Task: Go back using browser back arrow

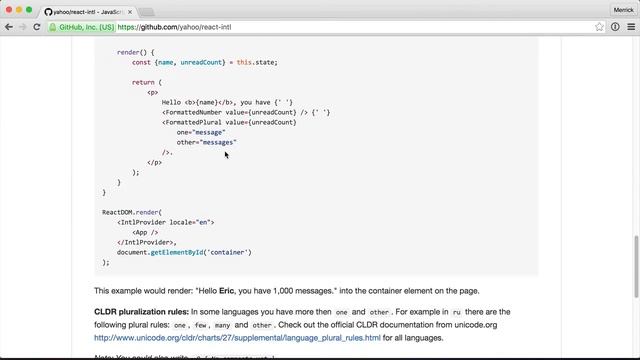Action: (9, 27)
